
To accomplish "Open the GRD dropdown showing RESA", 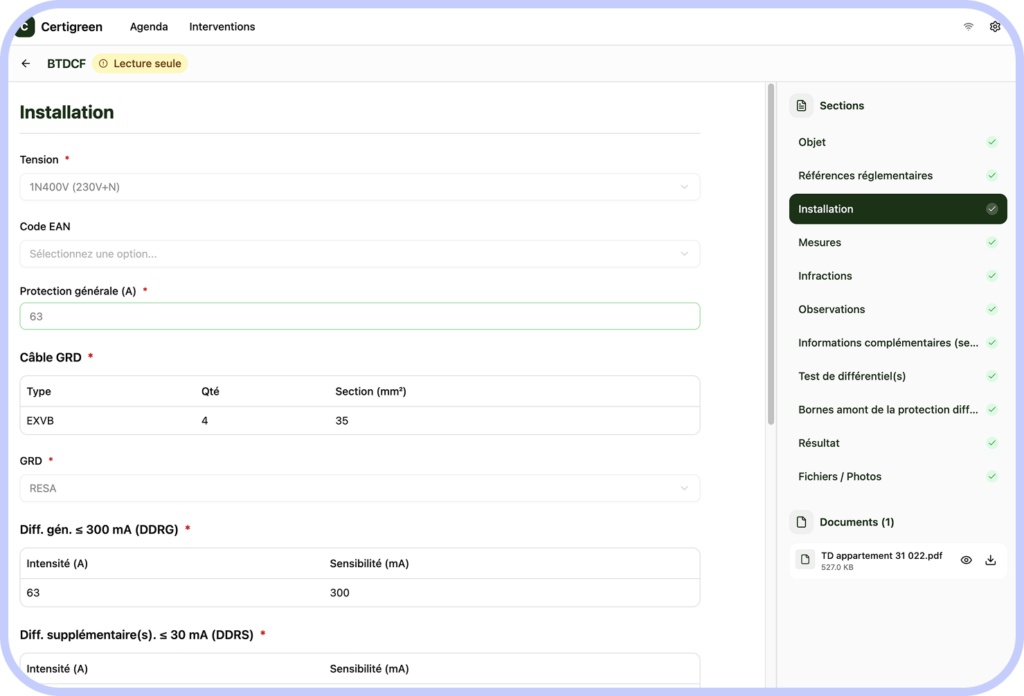I will pos(360,488).
